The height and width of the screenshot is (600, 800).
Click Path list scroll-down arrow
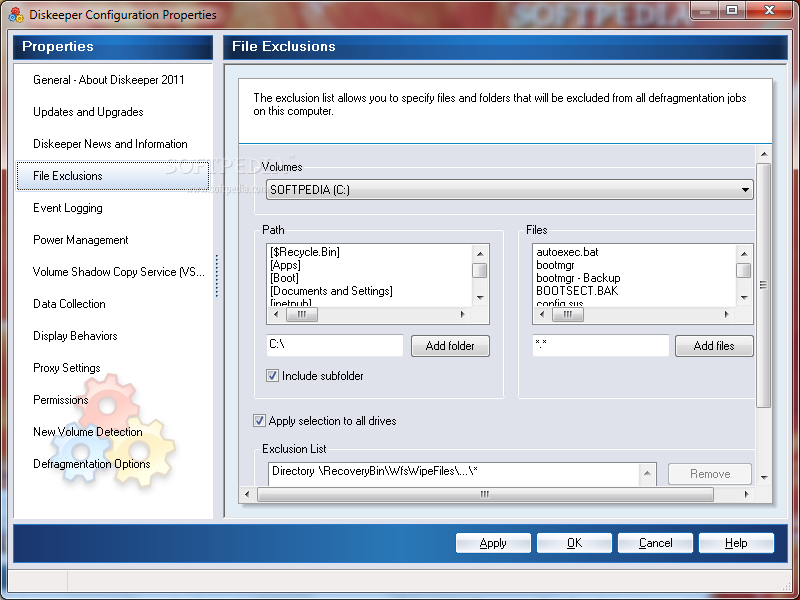(x=480, y=297)
